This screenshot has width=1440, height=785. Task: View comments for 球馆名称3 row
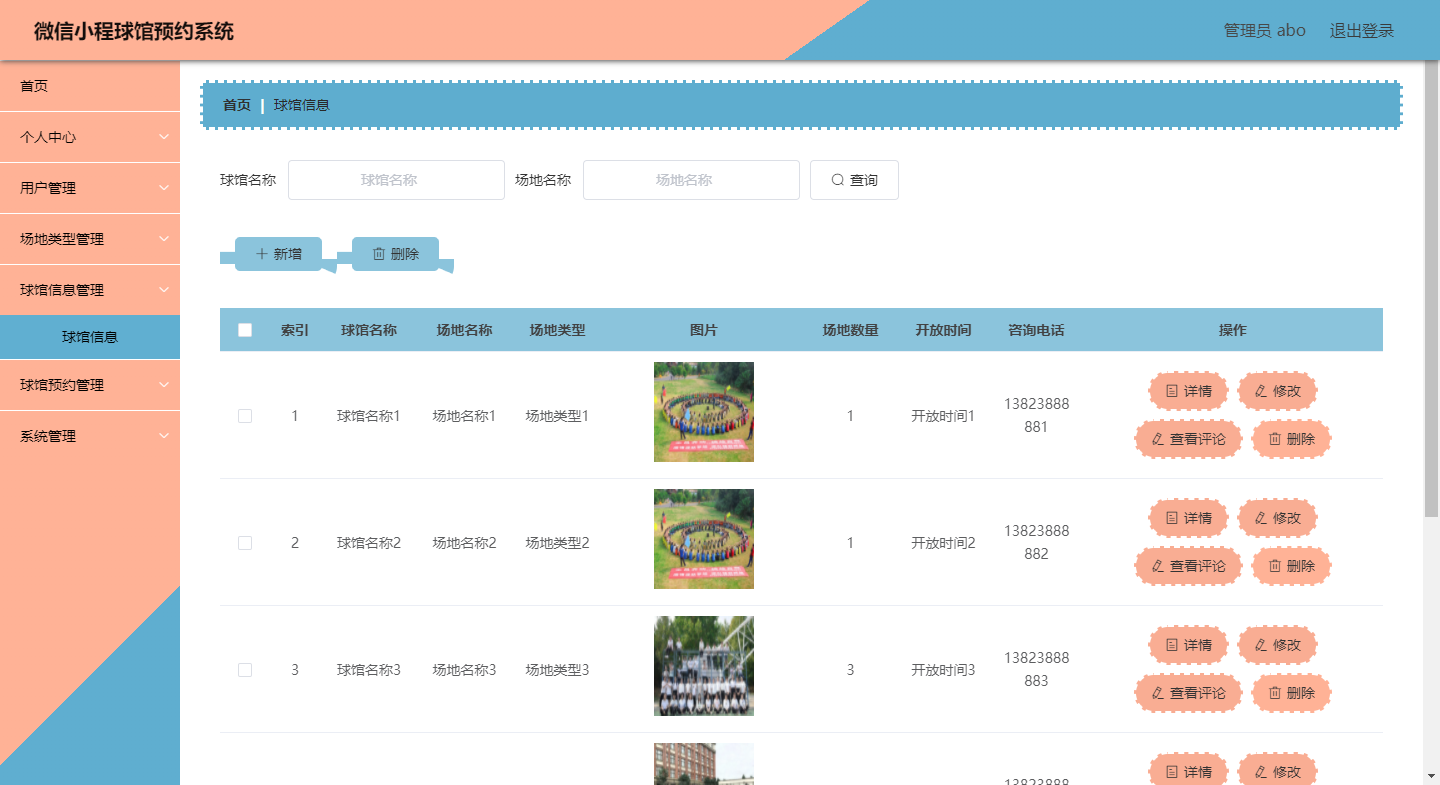pos(1188,693)
